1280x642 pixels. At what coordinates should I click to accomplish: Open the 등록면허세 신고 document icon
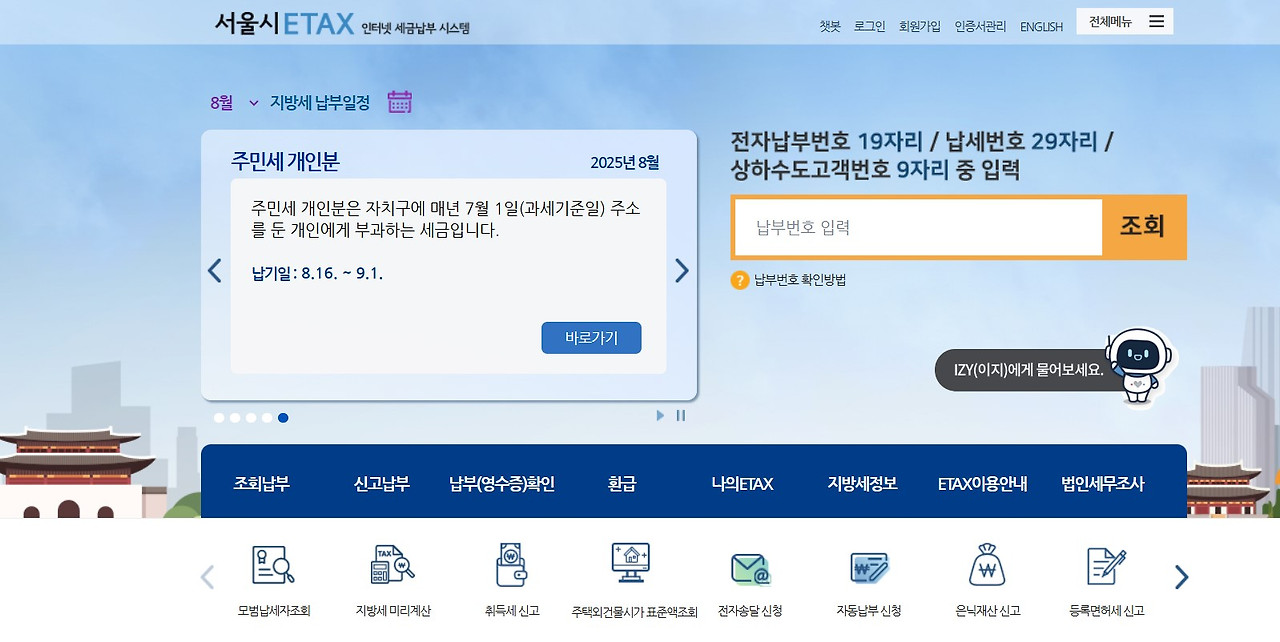coord(1106,566)
